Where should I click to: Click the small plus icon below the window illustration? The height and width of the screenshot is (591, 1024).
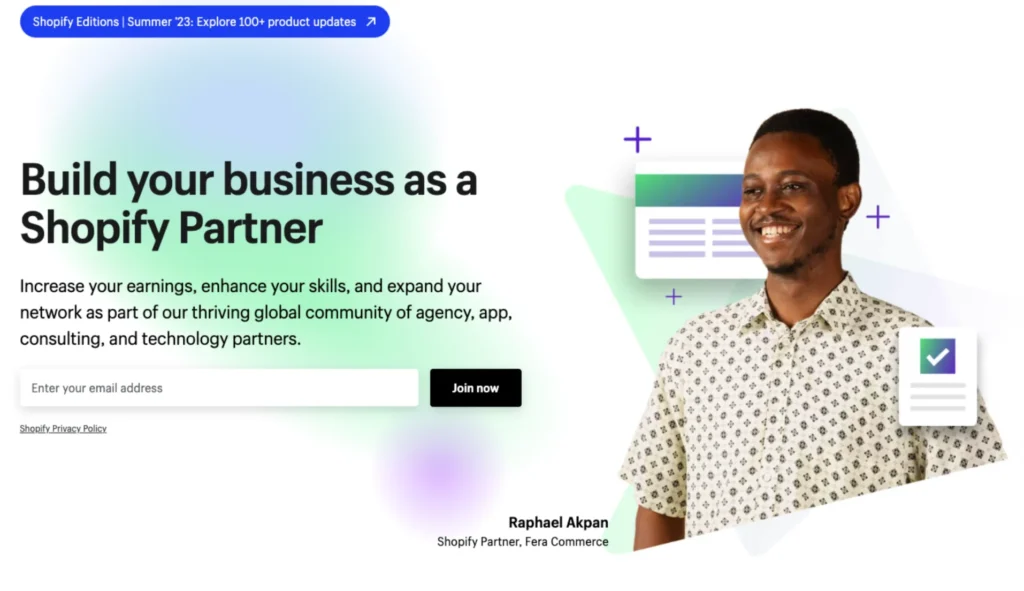[x=673, y=297]
